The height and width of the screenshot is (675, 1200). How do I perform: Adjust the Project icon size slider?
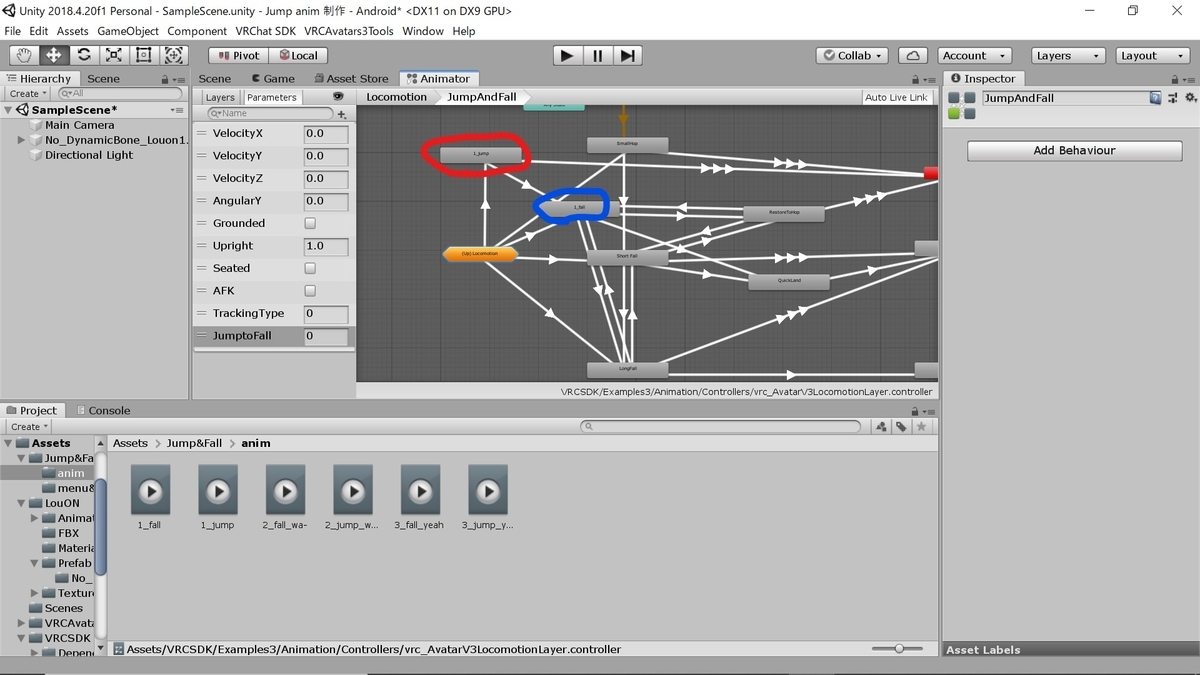[x=897, y=649]
